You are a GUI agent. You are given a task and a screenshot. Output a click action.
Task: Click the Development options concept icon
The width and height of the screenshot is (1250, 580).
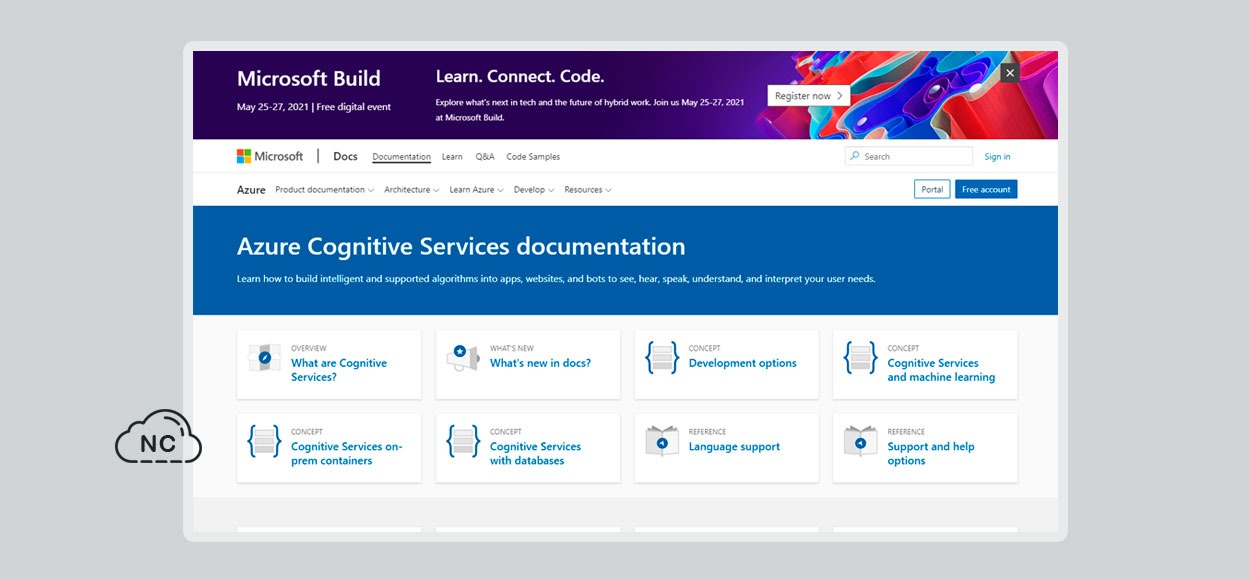click(662, 357)
